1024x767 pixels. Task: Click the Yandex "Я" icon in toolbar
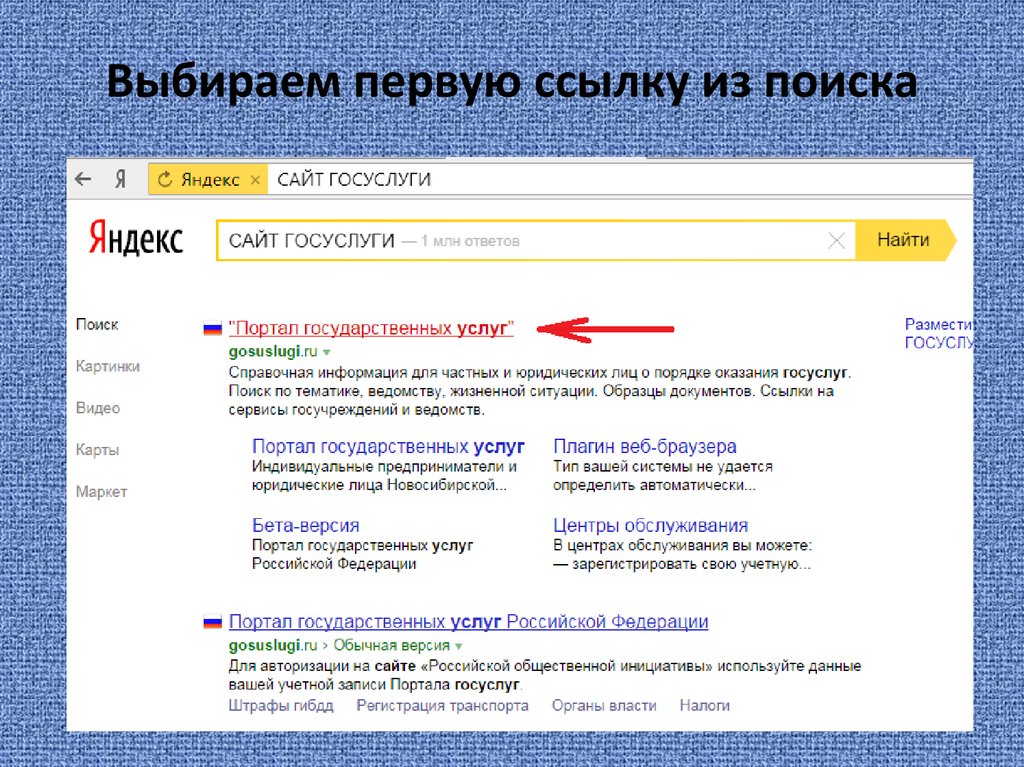tap(120, 180)
